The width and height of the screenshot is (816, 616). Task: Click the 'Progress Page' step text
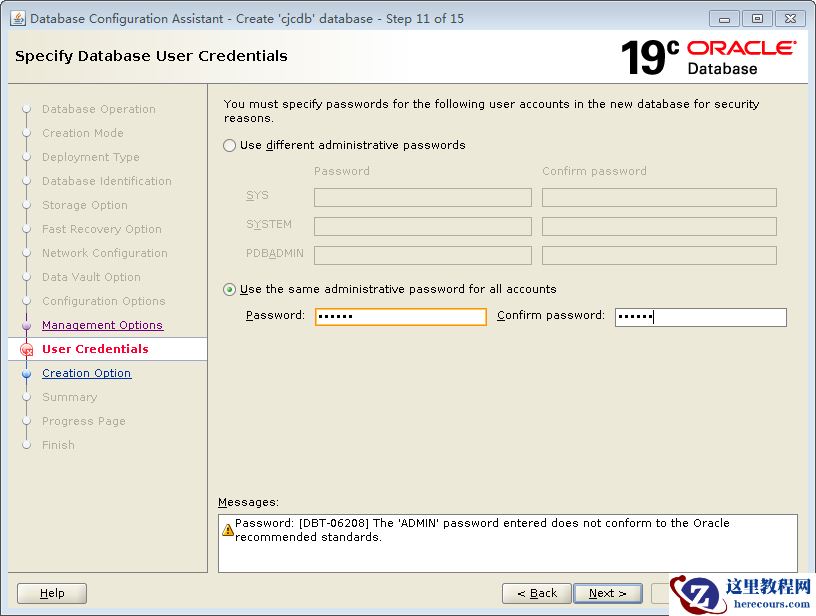[84, 421]
